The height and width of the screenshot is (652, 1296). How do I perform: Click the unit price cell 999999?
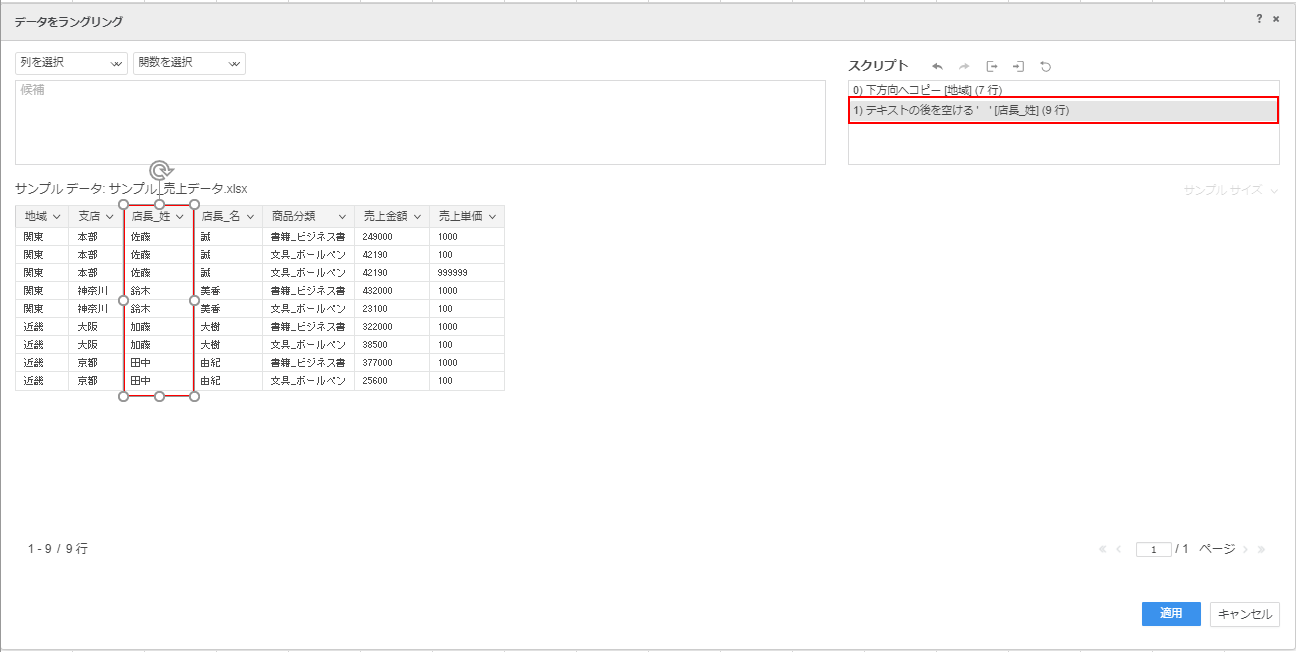click(467, 273)
